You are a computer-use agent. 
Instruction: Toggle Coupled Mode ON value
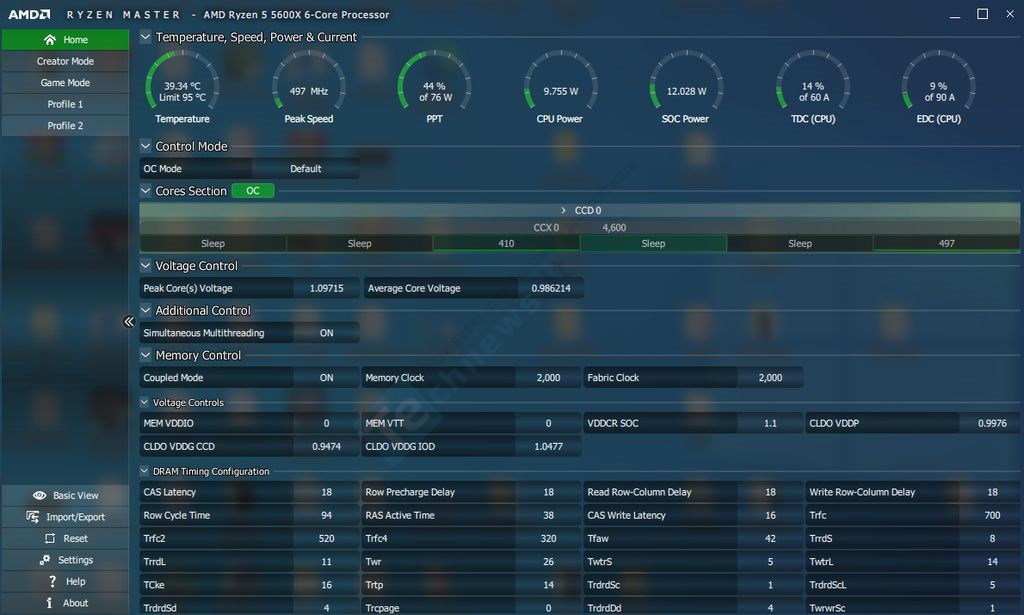[x=326, y=378]
